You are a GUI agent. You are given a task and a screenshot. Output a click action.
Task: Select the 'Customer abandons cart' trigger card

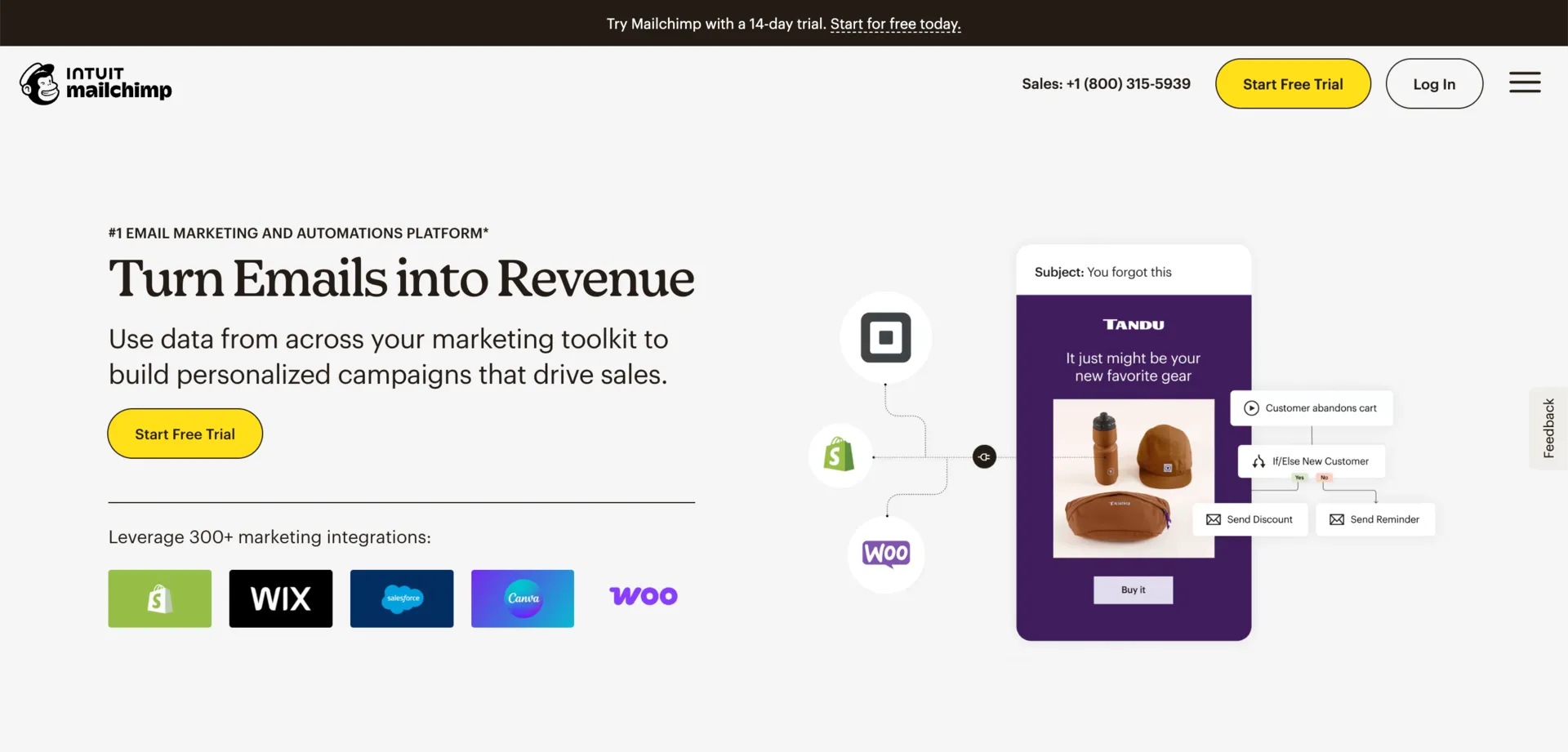click(1312, 408)
